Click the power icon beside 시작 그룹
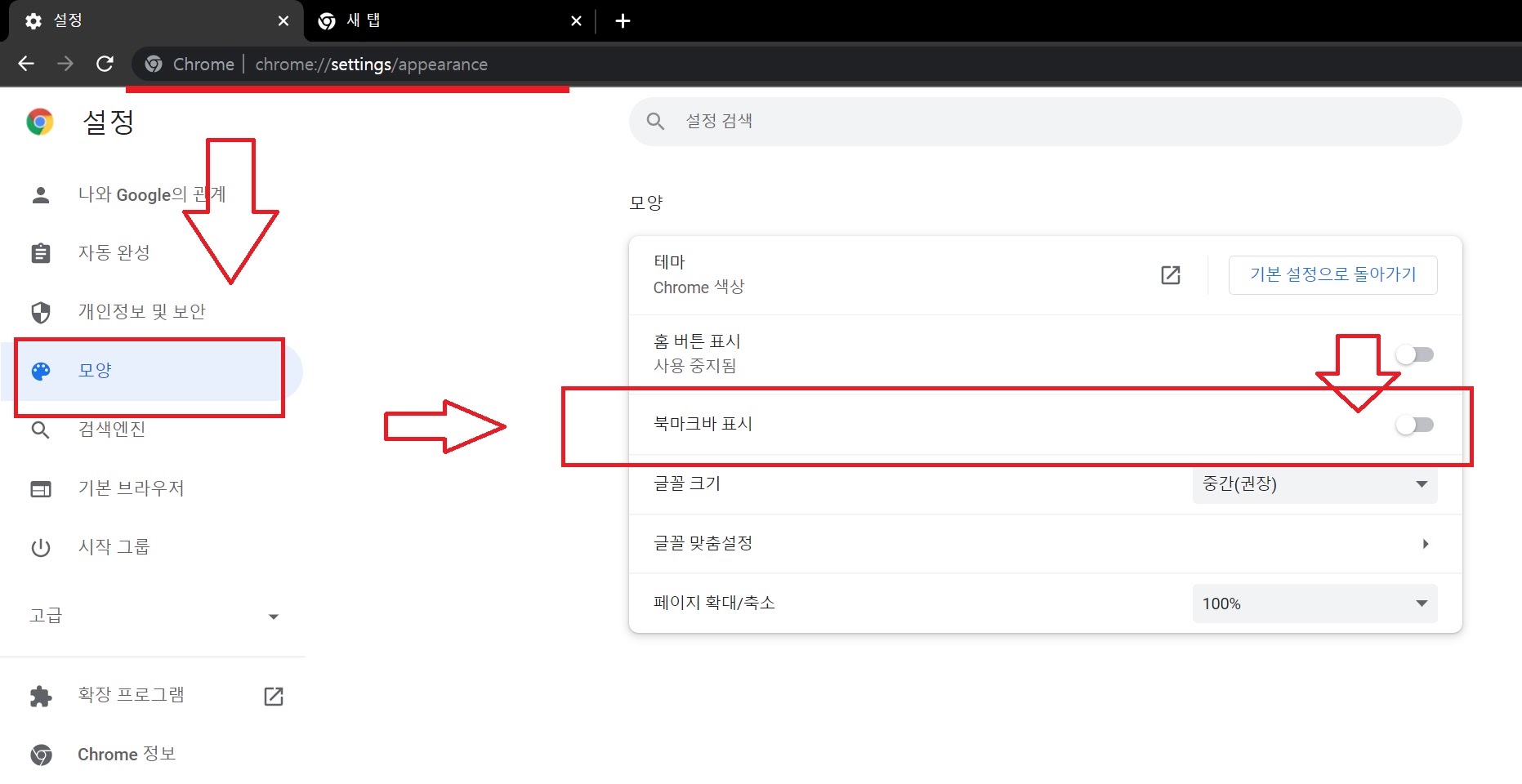Image resolution: width=1522 pixels, height=784 pixels. click(41, 547)
